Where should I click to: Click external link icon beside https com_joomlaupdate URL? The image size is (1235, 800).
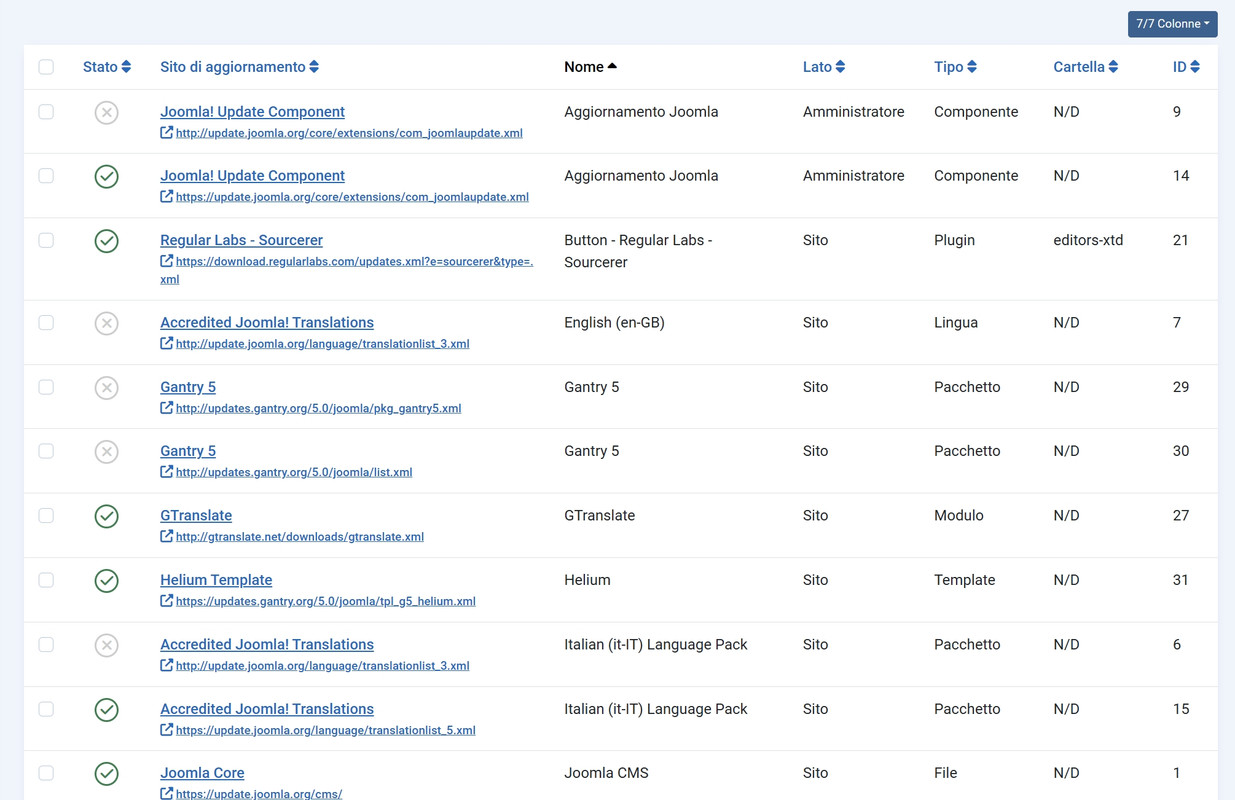tap(167, 196)
